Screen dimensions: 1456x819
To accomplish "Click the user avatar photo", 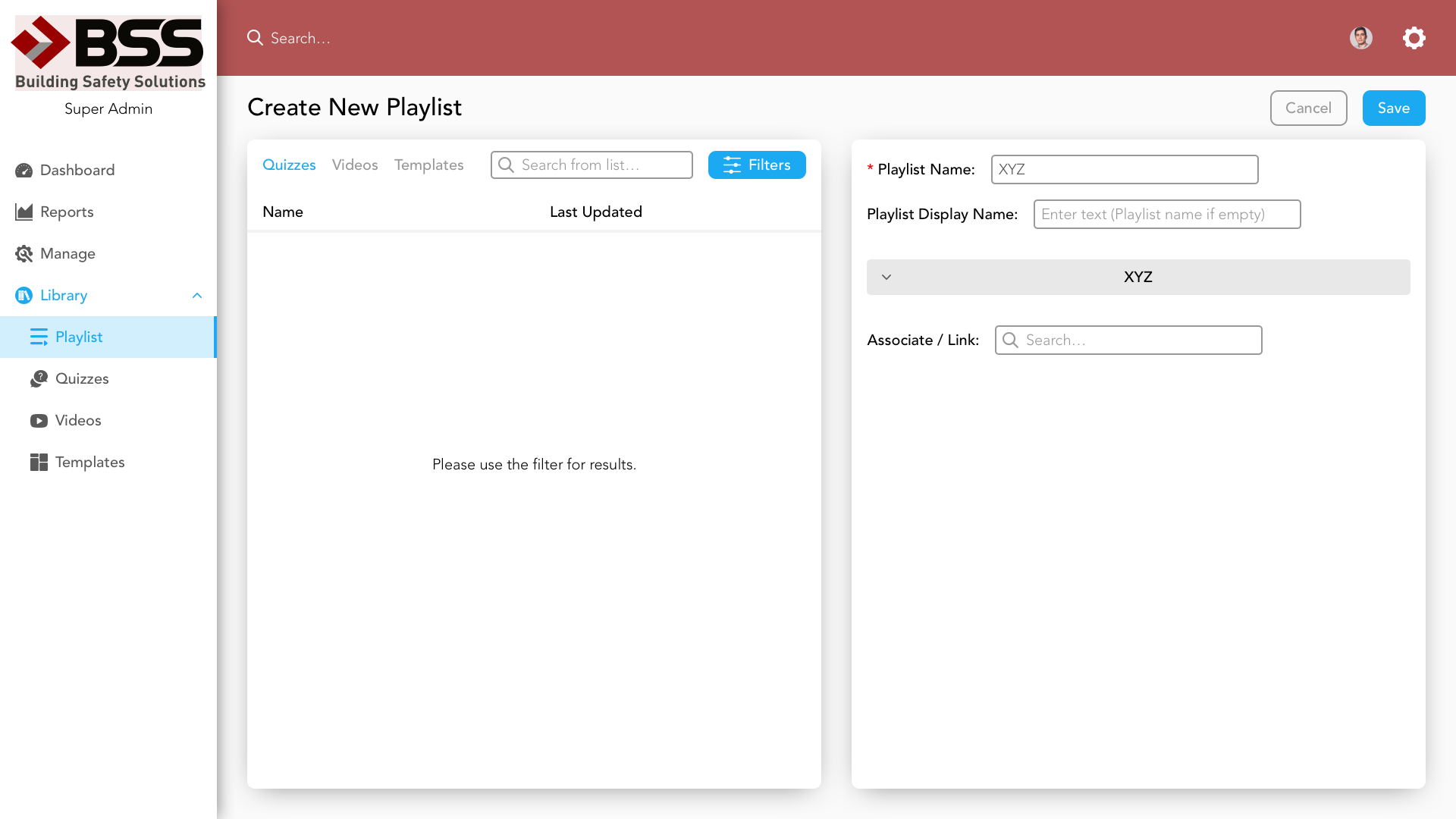I will pyautogui.click(x=1360, y=38).
